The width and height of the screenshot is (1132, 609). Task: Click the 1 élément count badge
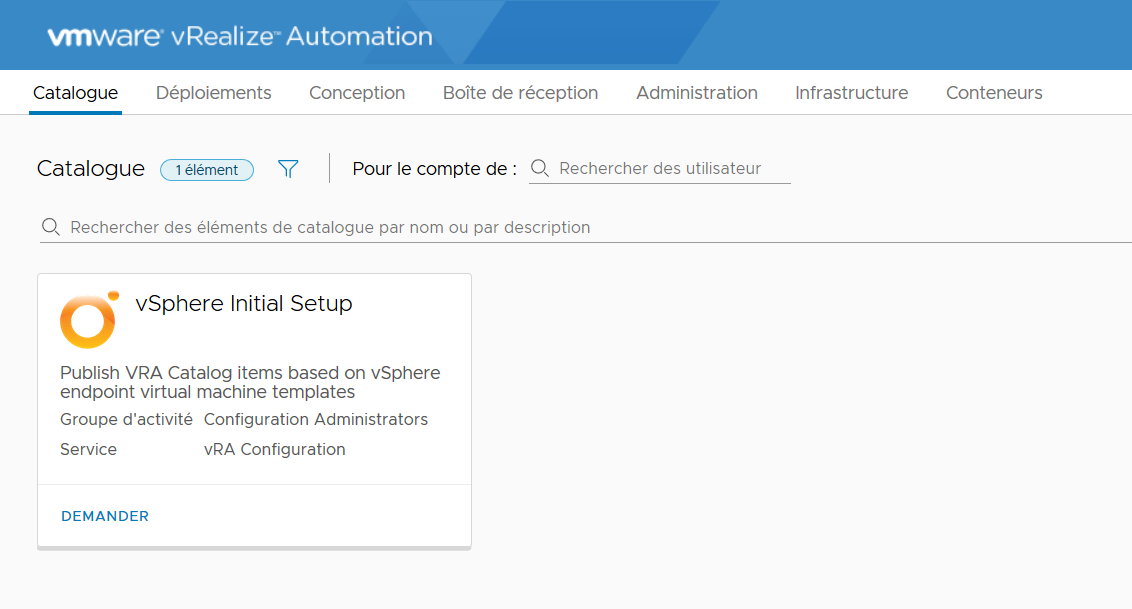pos(206,170)
